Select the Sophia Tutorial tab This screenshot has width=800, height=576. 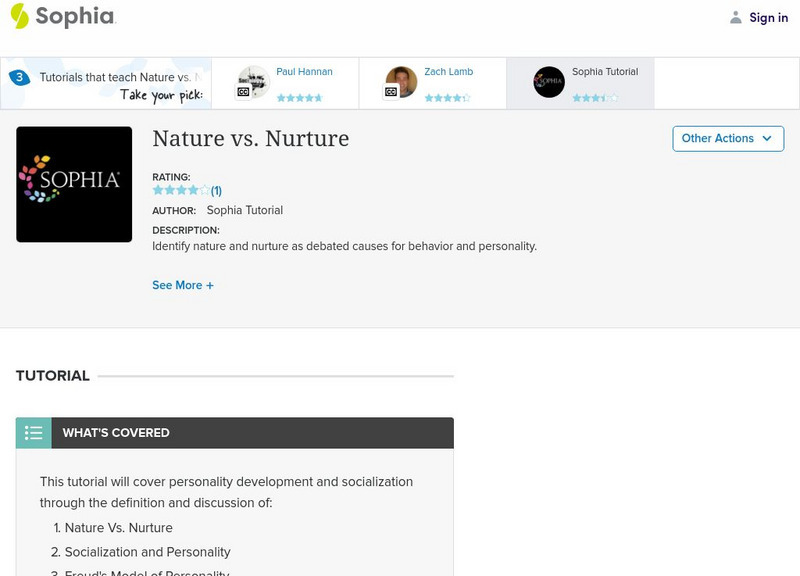pos(604,72)
